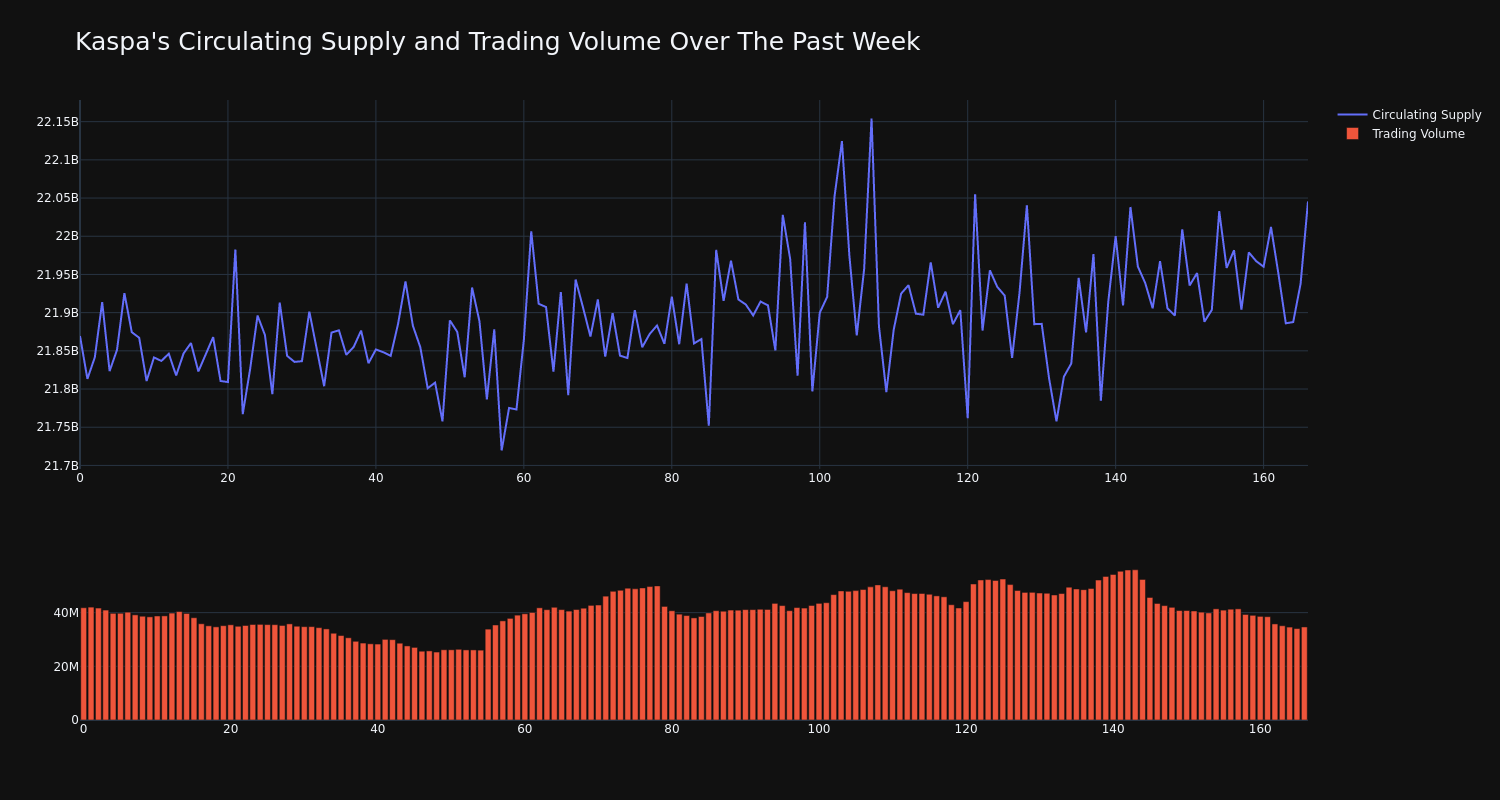Screen dimensions: 1500x800
Task: Click the 22.05B y-axis label
Action: pyautogui.click(x=57, y=198)
